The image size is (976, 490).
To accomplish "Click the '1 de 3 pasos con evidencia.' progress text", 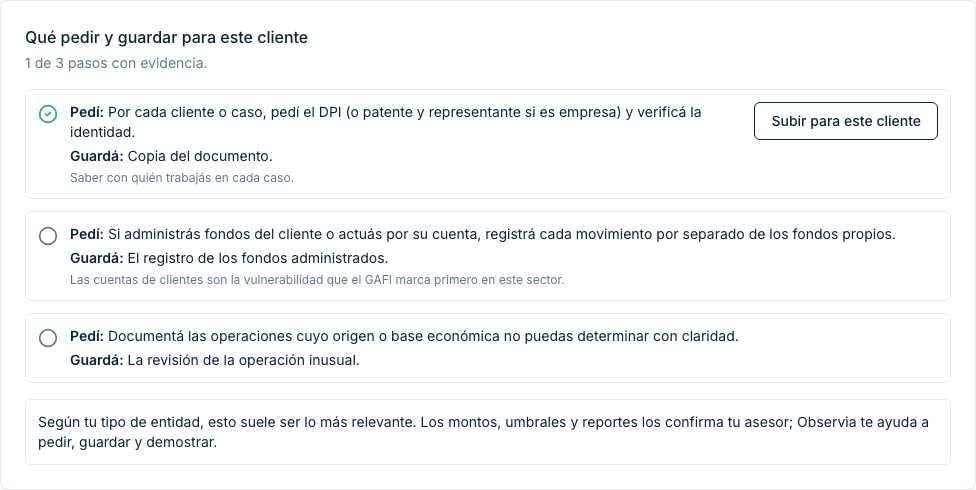I will click(116, 63).
